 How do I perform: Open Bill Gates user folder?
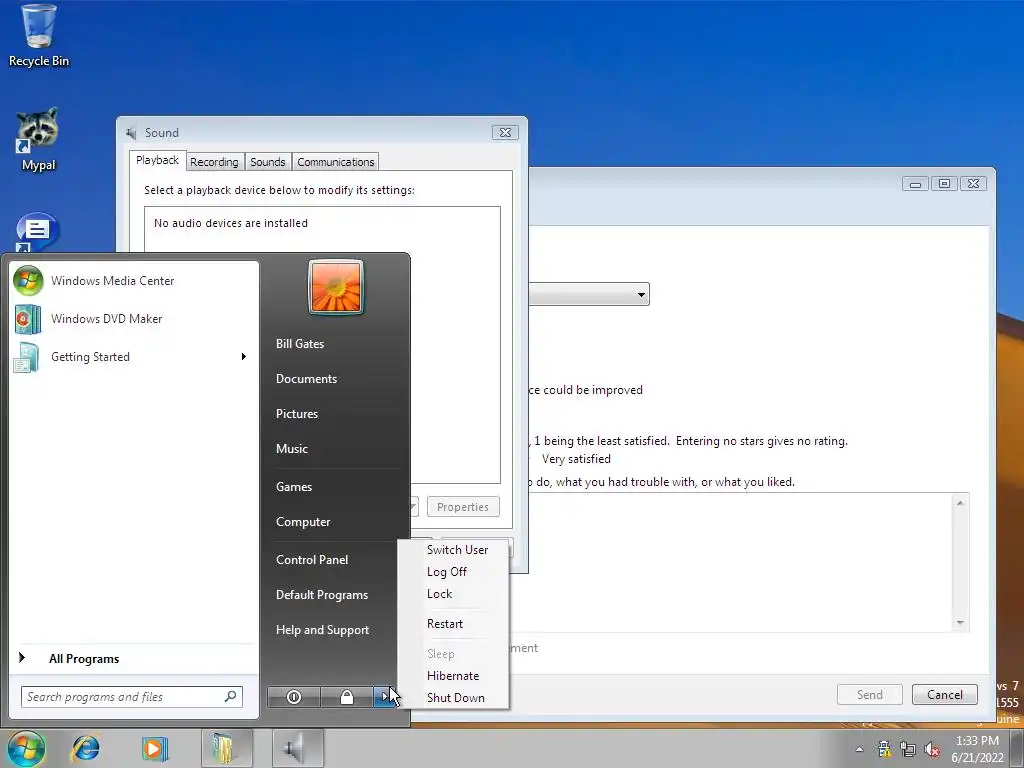click(x=300, y=344)
